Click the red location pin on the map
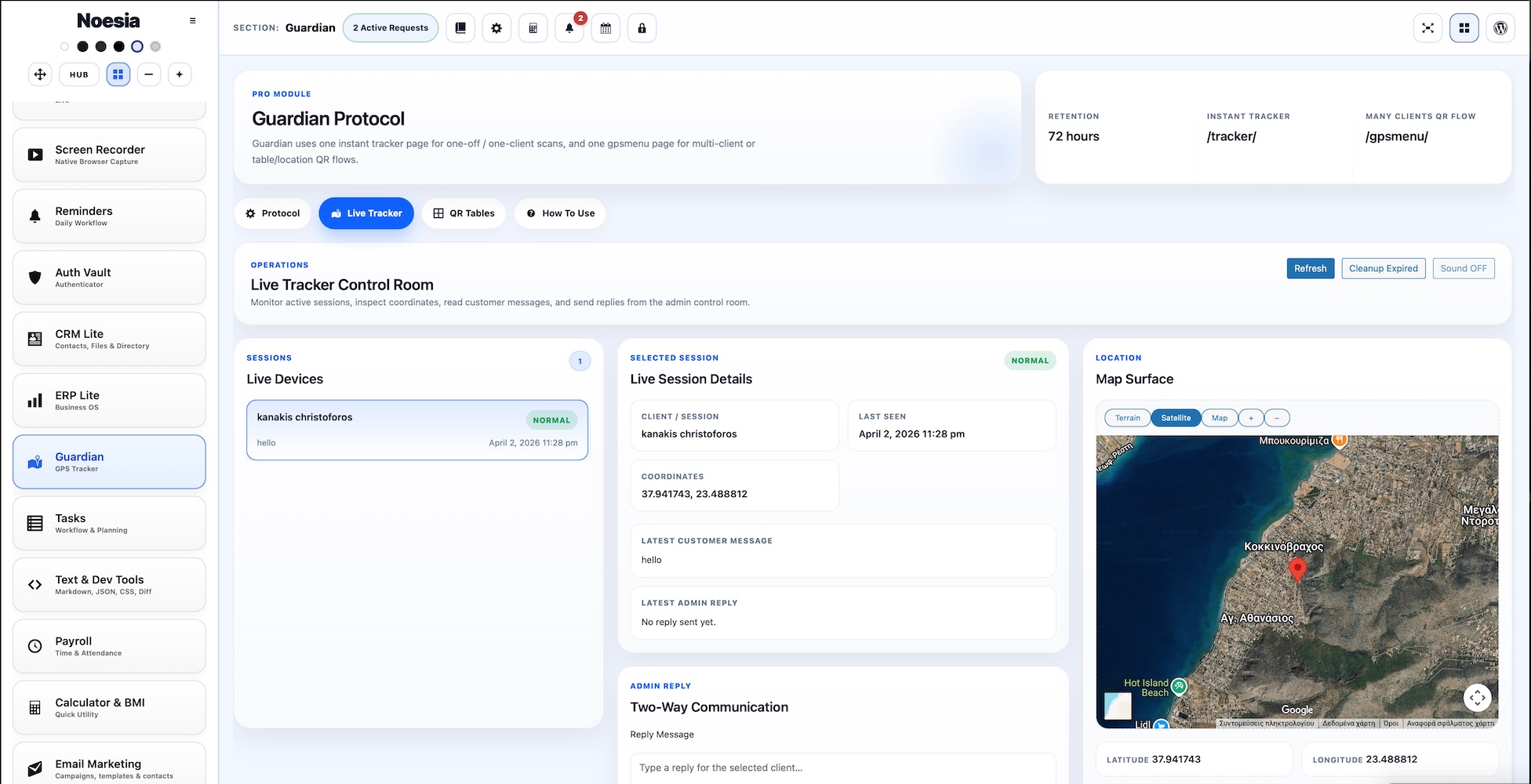Viewport: 1531px width, 784px height. (x=1298, y=570)
